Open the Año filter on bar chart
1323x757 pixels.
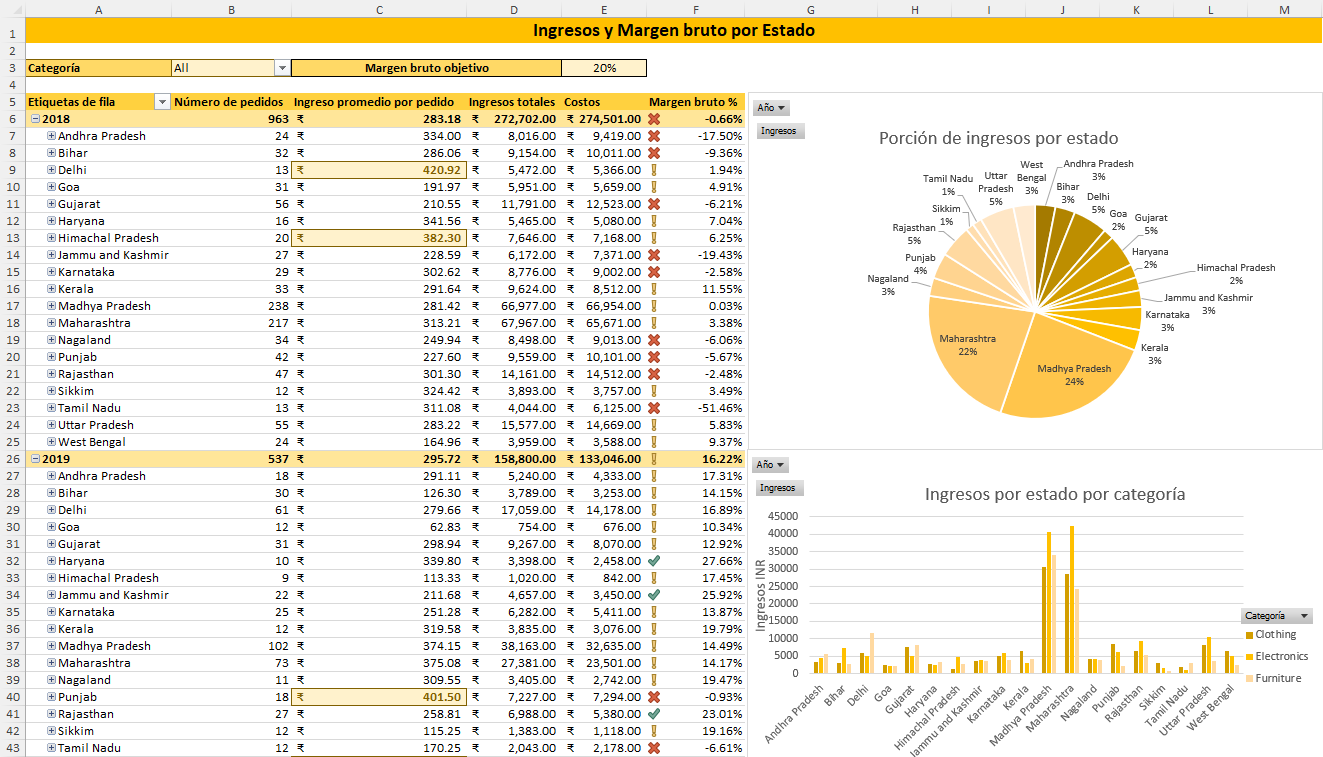[x=771, y=465]
